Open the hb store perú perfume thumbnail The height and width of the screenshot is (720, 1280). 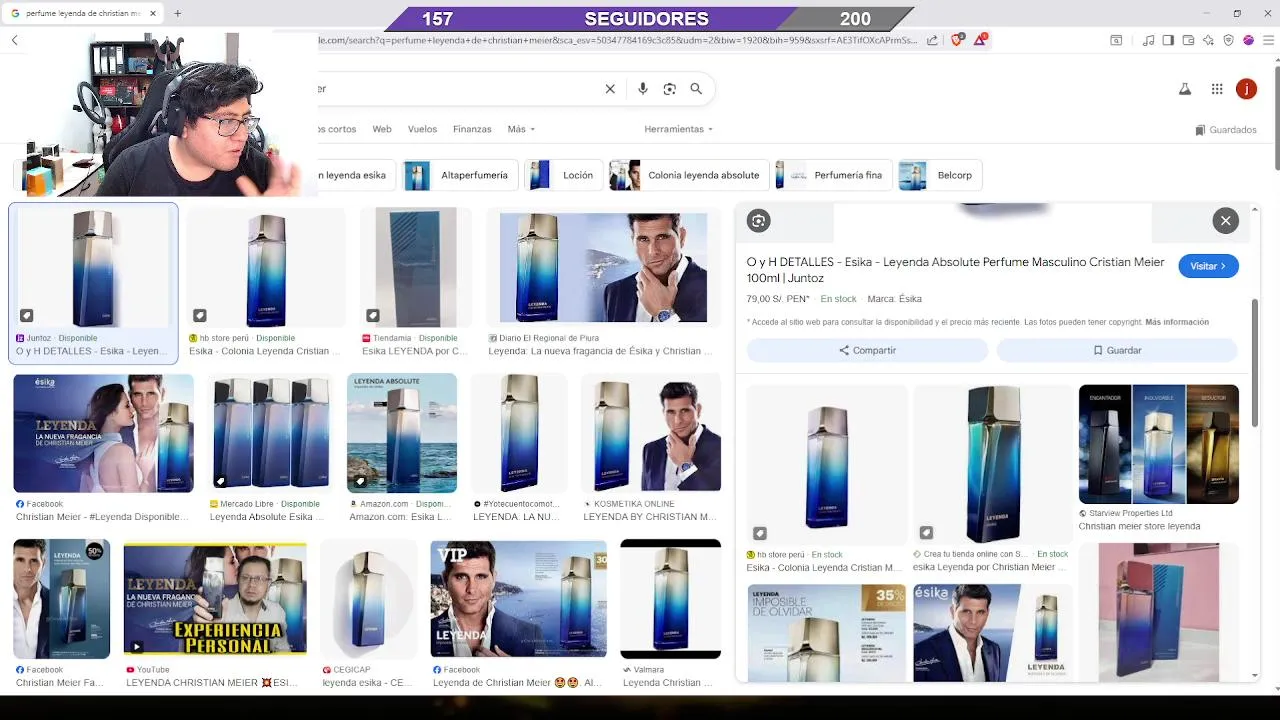266,268
